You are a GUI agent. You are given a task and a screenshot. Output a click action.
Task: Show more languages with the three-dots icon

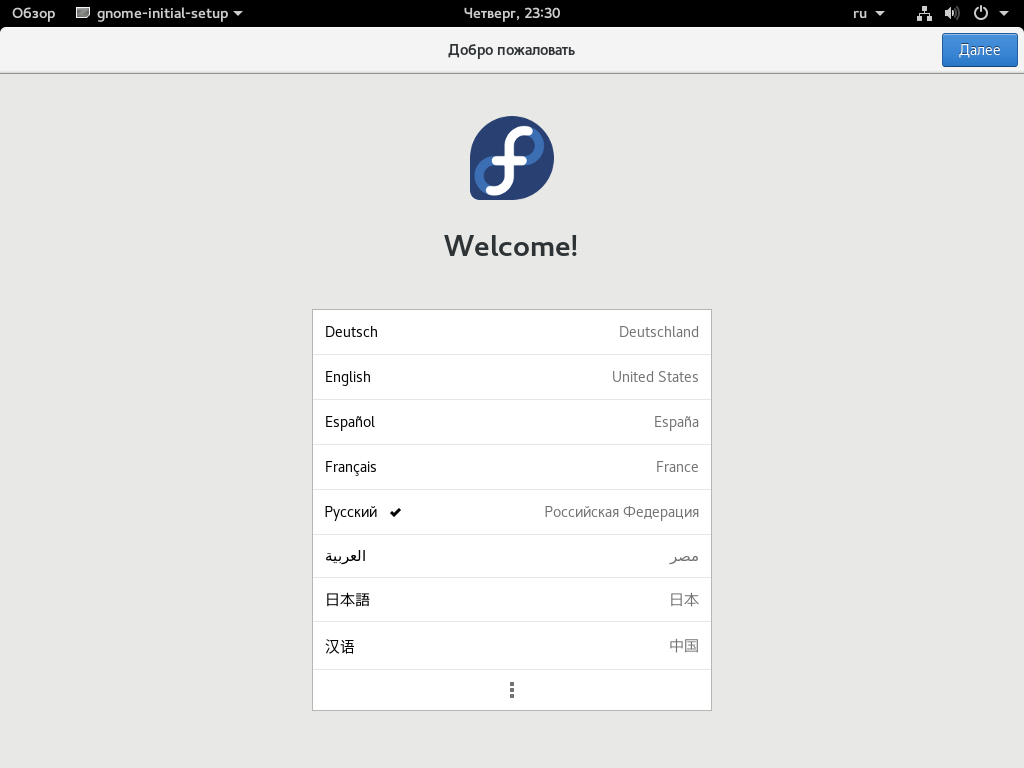click(512, 690)
